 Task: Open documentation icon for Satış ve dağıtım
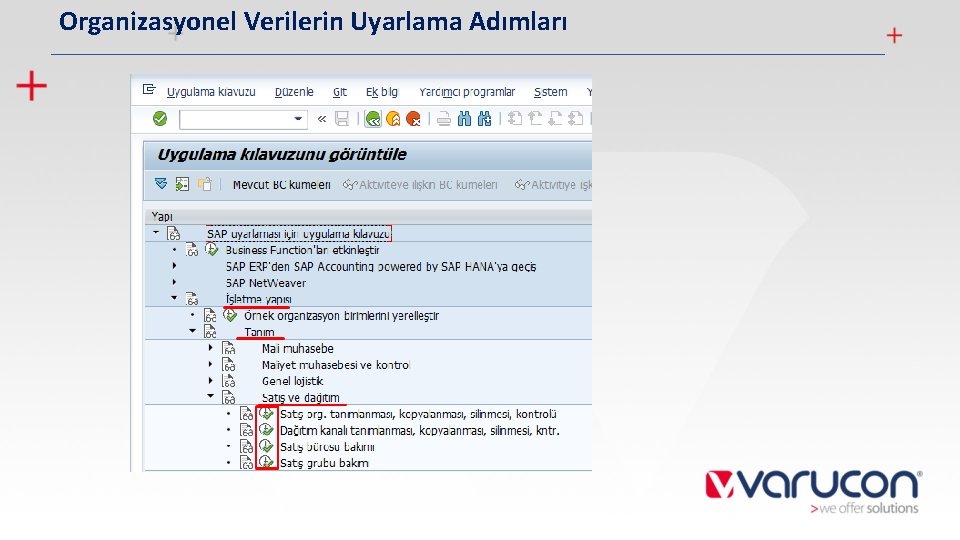[229, 397]
